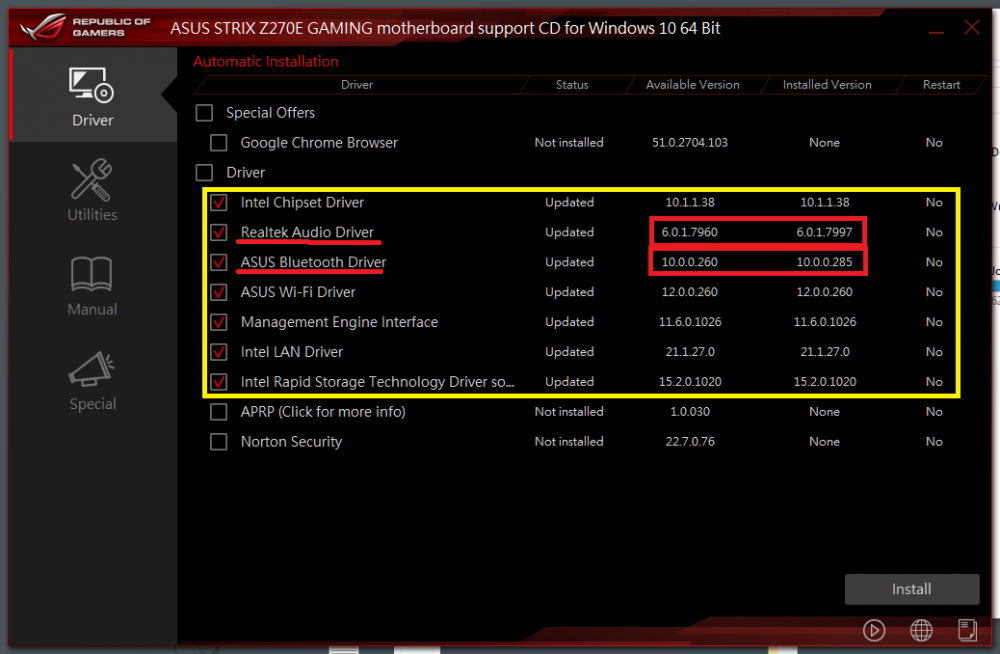Click the document pages icon at bottom

(966, 630)
